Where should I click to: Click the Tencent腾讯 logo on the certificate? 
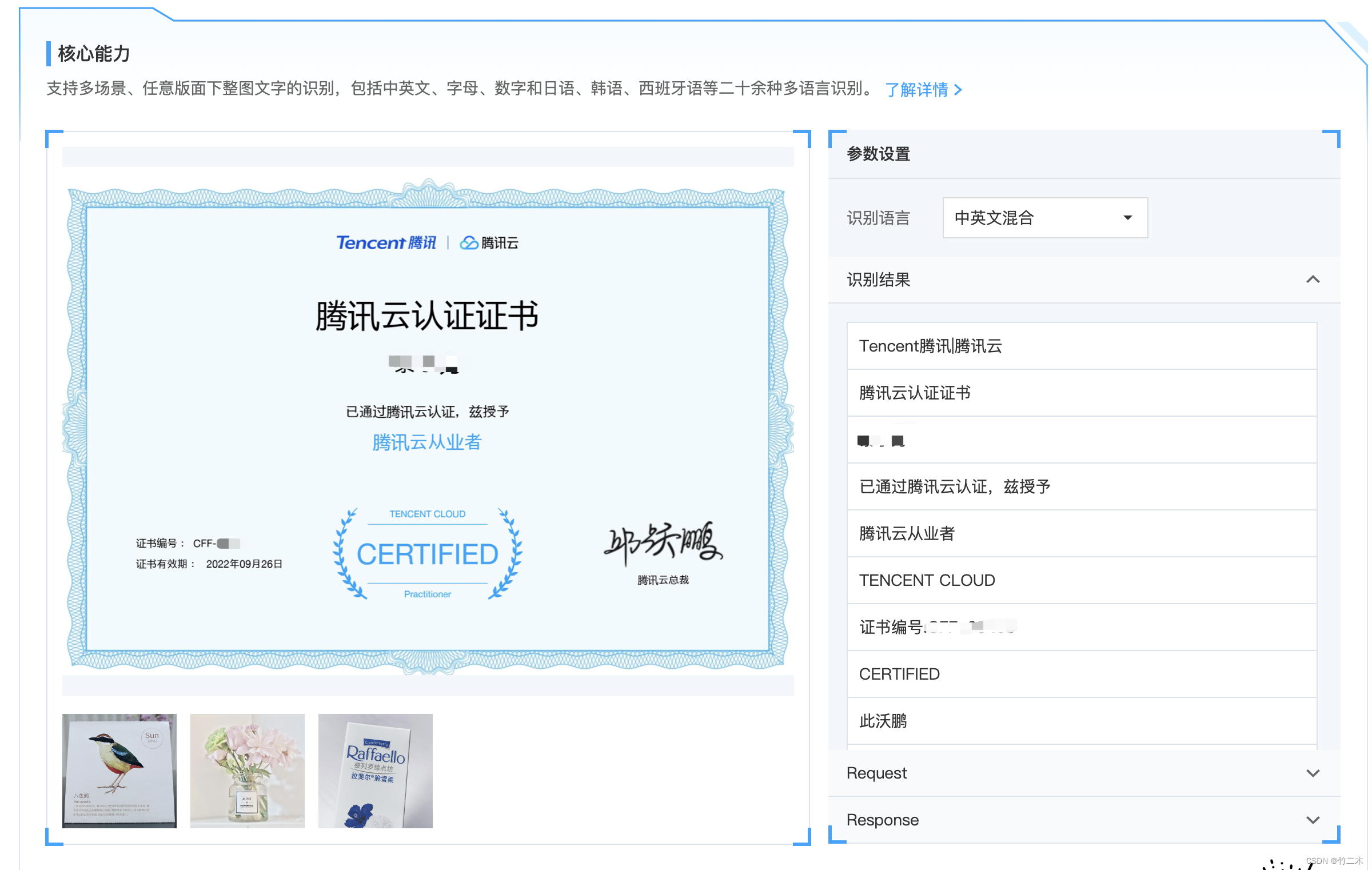click(386, 243)
